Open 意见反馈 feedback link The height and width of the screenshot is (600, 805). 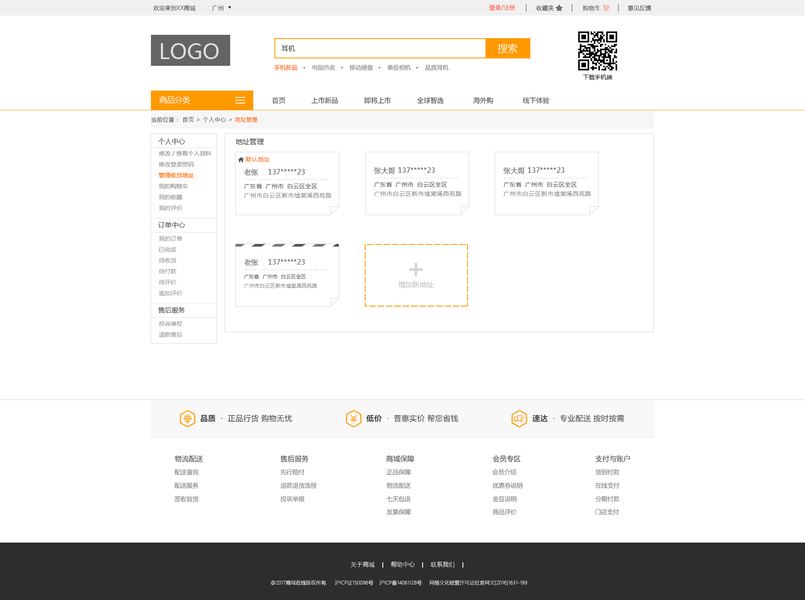[639, 8]
